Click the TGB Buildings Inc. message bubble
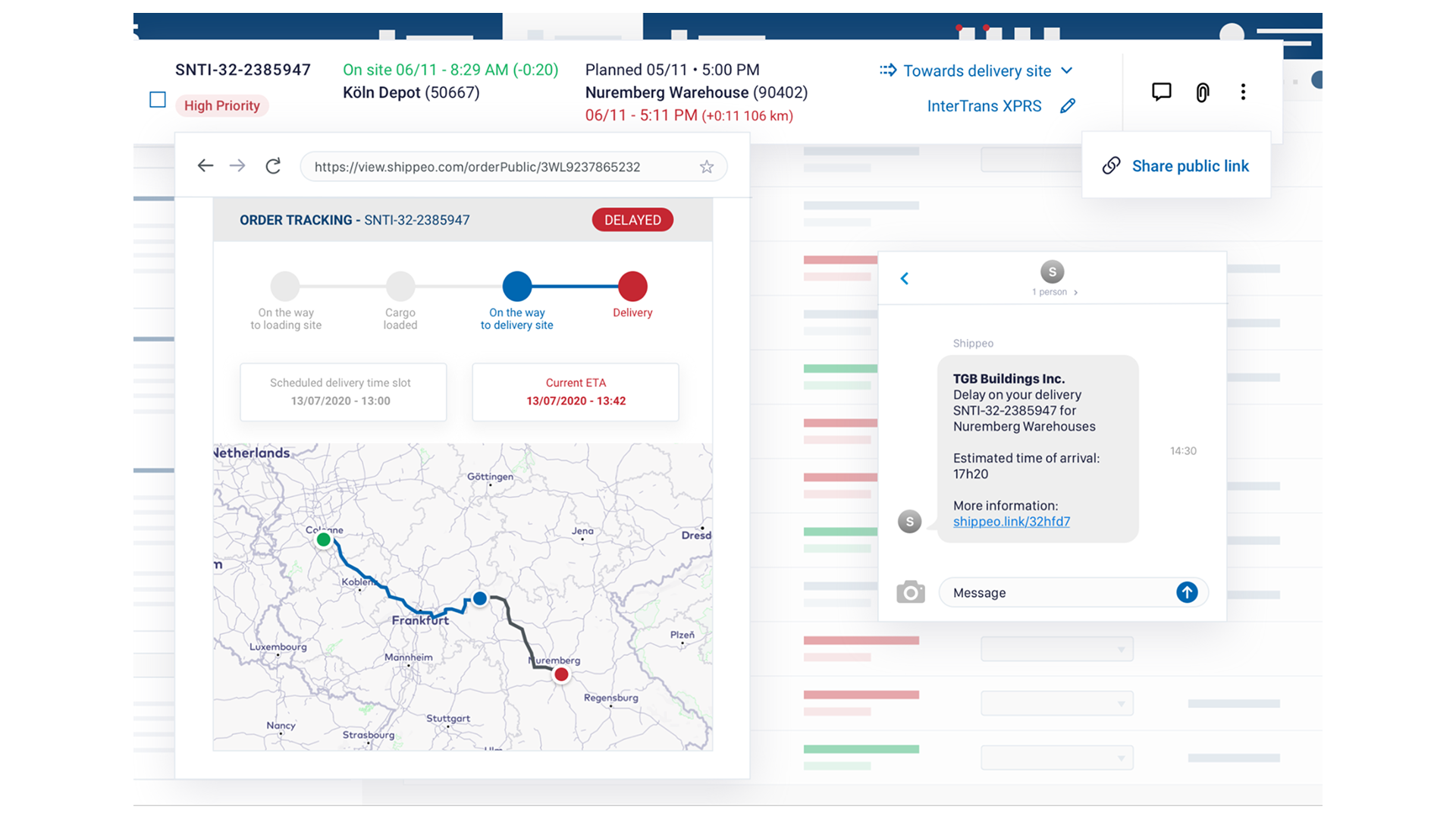1456x819 pixels. (1037, 449)
